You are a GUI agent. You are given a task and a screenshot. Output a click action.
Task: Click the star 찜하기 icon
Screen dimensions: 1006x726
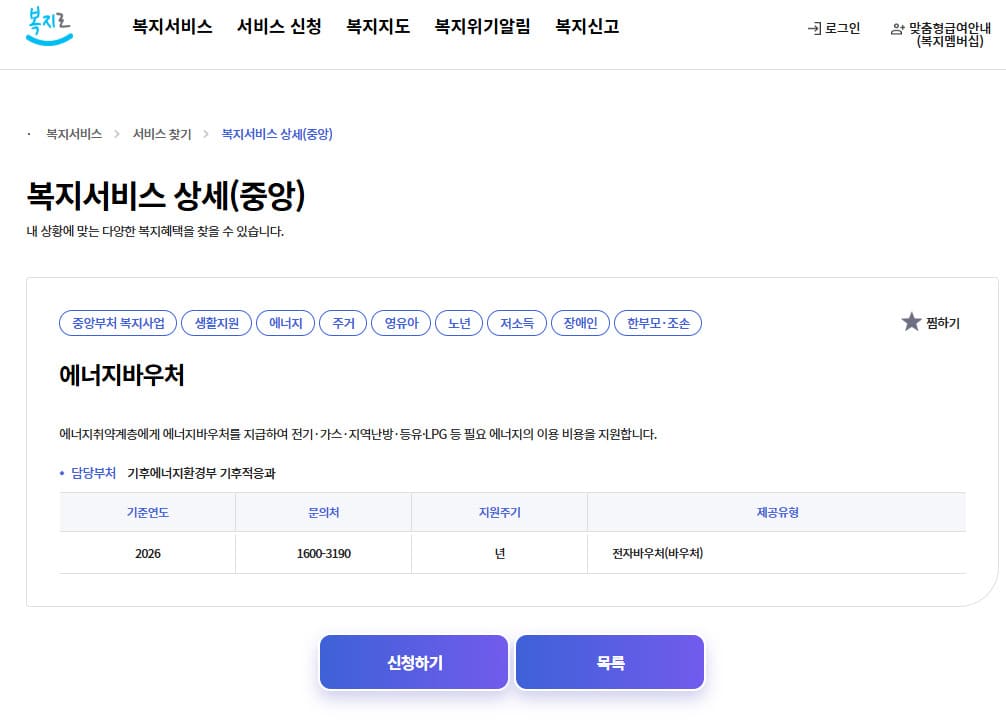(911, 322)
